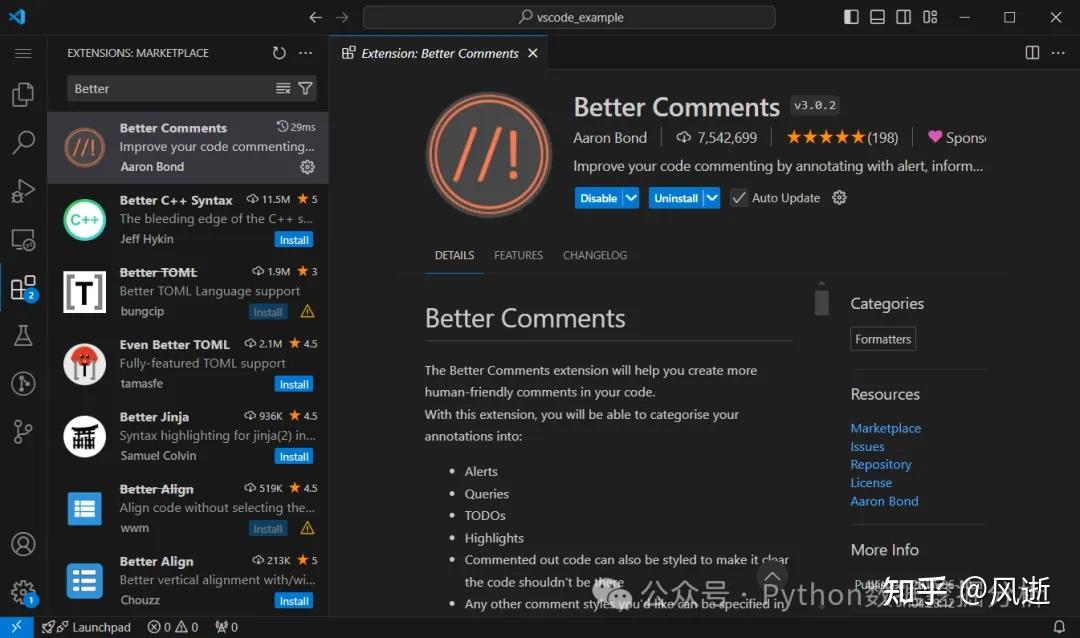Screen dimensions: 1080x638
Task: Open the Testing flask view
Action: click(x=23, y=336)
